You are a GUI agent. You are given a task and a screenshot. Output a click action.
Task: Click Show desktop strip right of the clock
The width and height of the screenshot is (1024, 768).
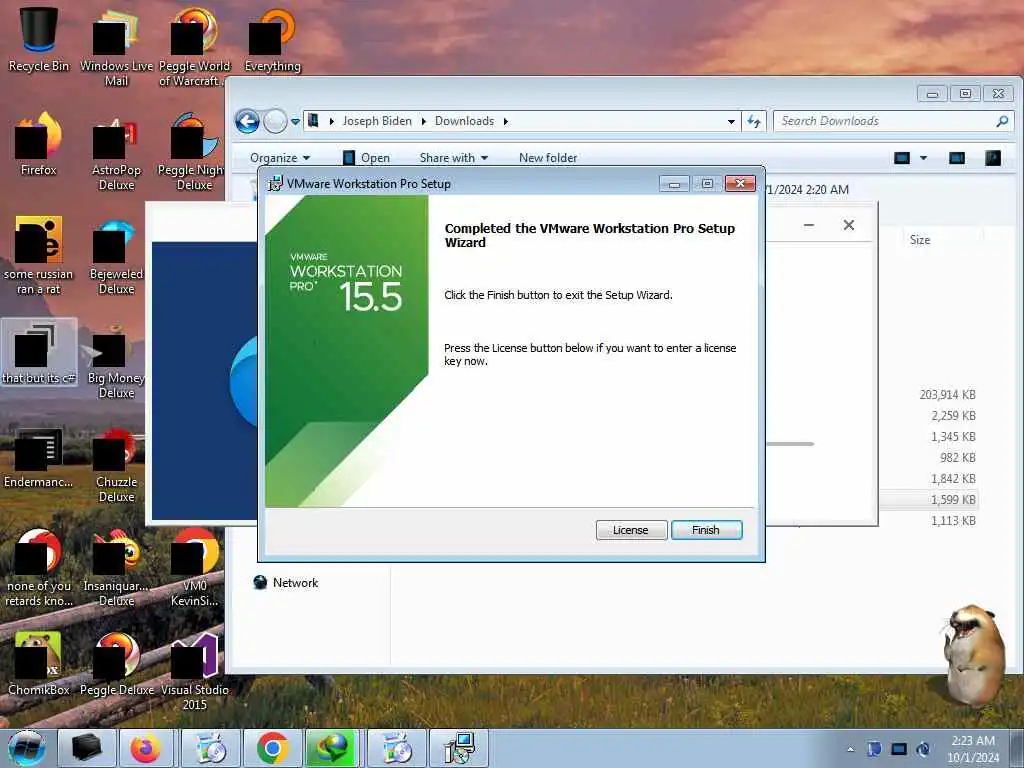(1017, 748)
